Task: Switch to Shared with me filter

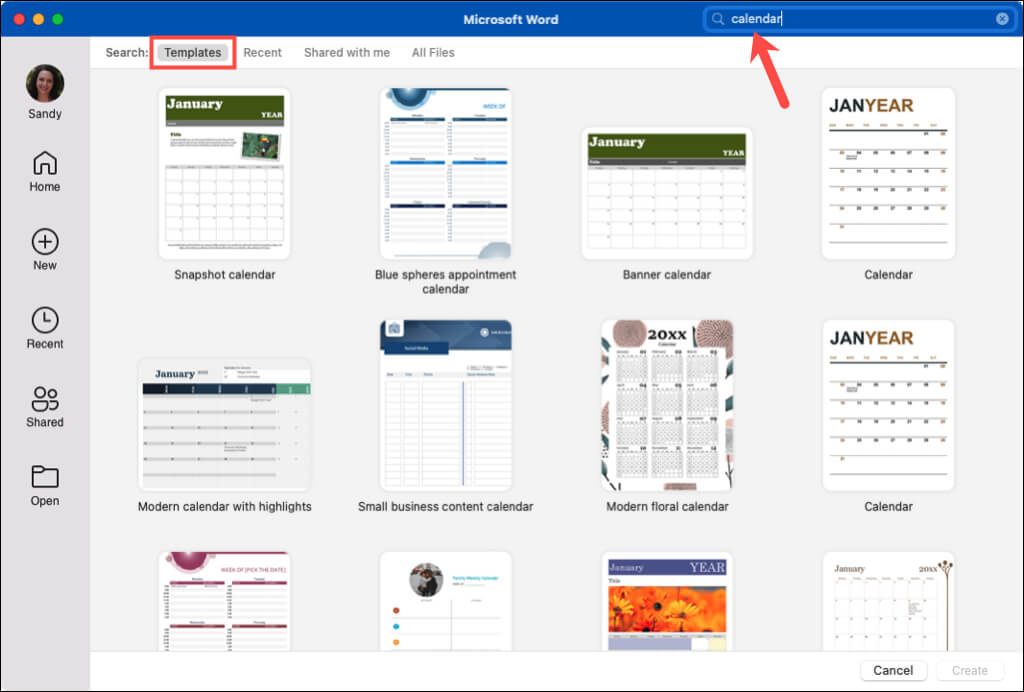Action: coord(347,52)
